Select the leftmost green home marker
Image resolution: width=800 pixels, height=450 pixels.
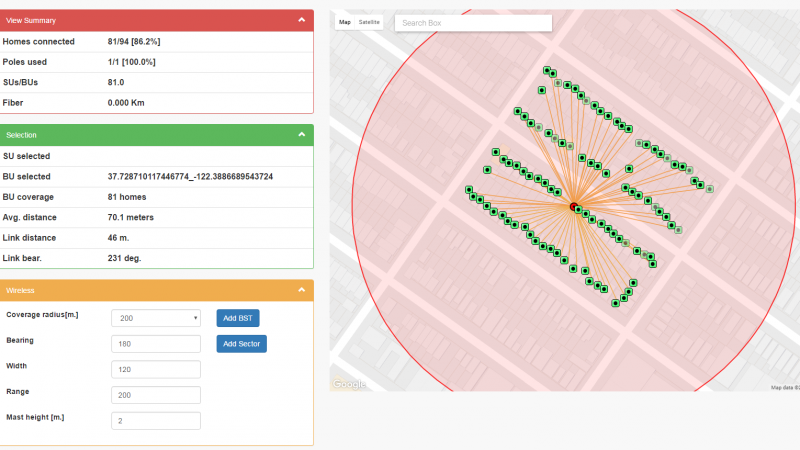[469, 190]
